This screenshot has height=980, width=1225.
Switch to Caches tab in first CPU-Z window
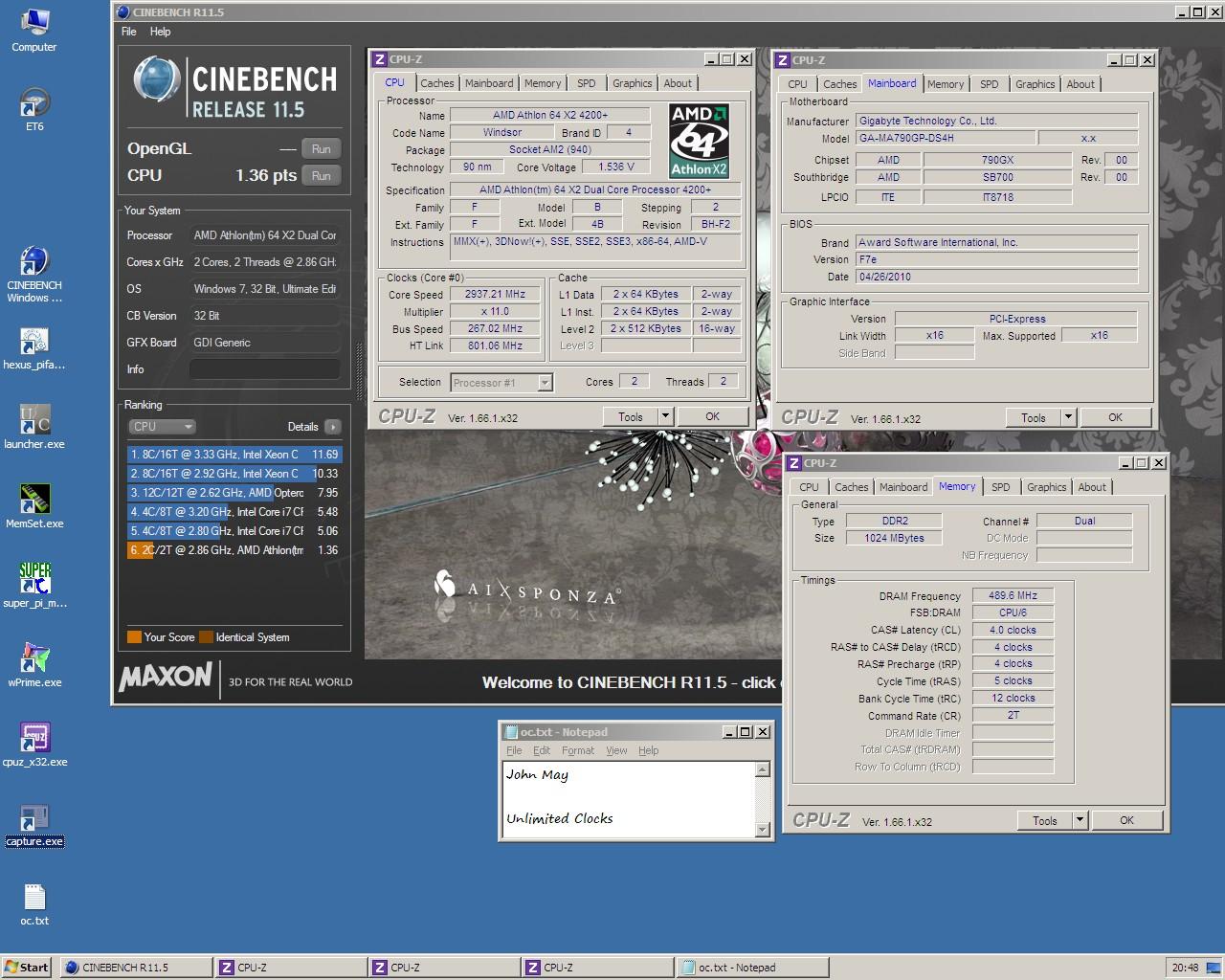(x=437, y=84)
